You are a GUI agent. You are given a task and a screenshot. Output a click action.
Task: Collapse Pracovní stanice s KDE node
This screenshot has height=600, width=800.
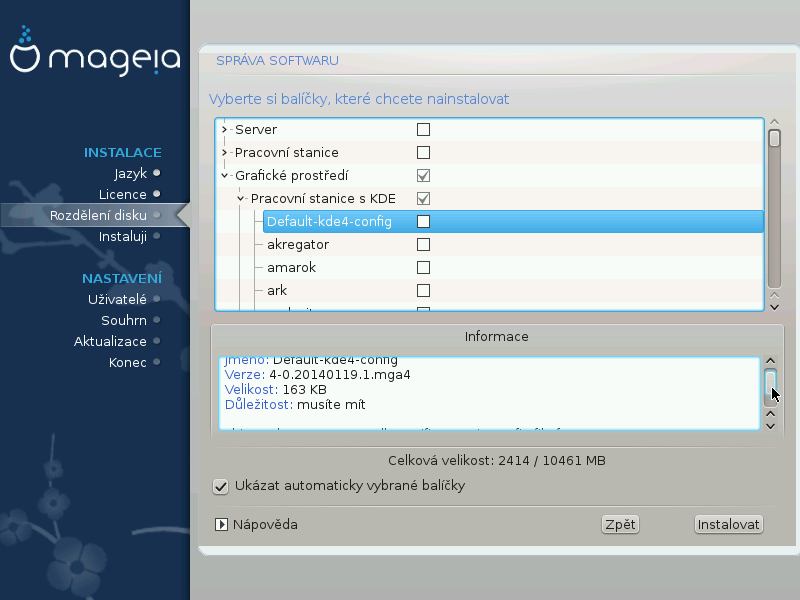tap(241, 199)
